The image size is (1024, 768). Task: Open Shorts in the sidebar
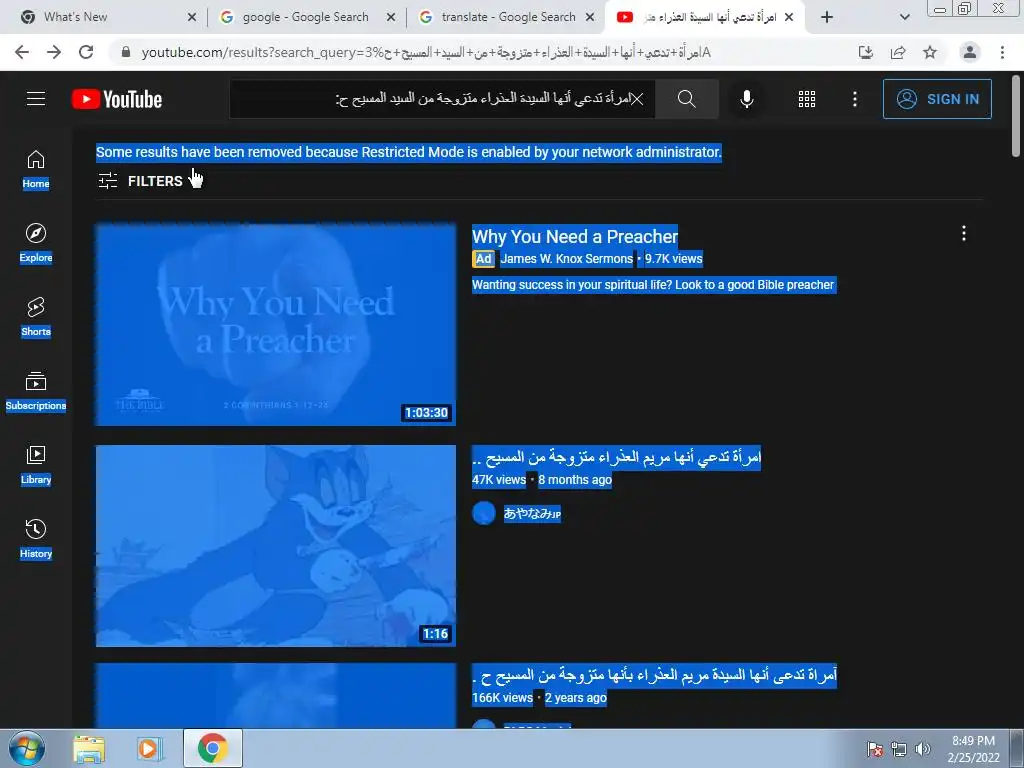pos(36,317)
